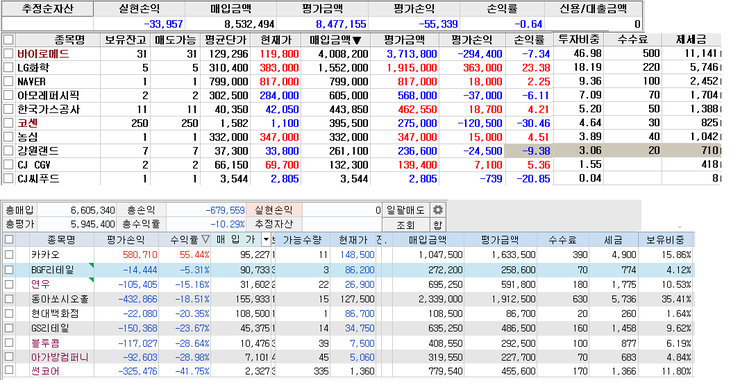Viewport: 740px width, 387px height.
Task: Check the 한국가스공사 row checkbox
Action: click(x=8, y=109)
